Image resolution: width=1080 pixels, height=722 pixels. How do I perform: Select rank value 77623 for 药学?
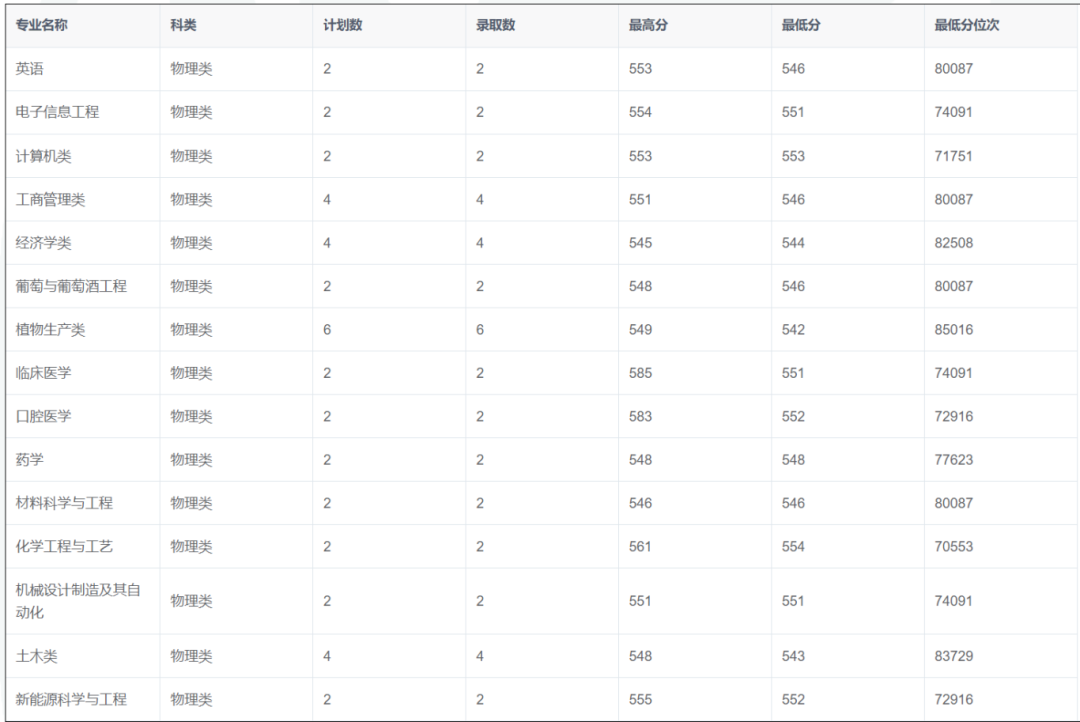click(x=954, y=460)
